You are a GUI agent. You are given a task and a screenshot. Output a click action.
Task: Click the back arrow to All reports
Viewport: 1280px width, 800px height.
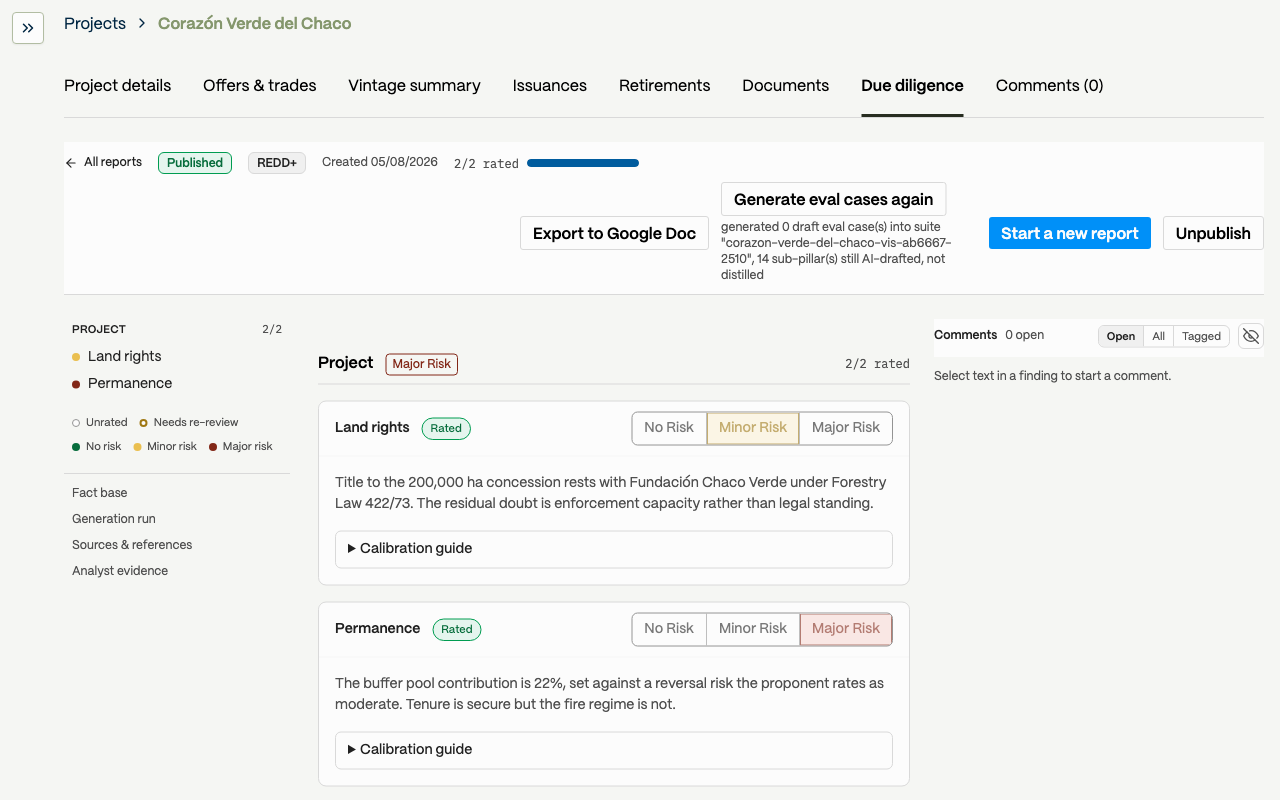(71, 163)
